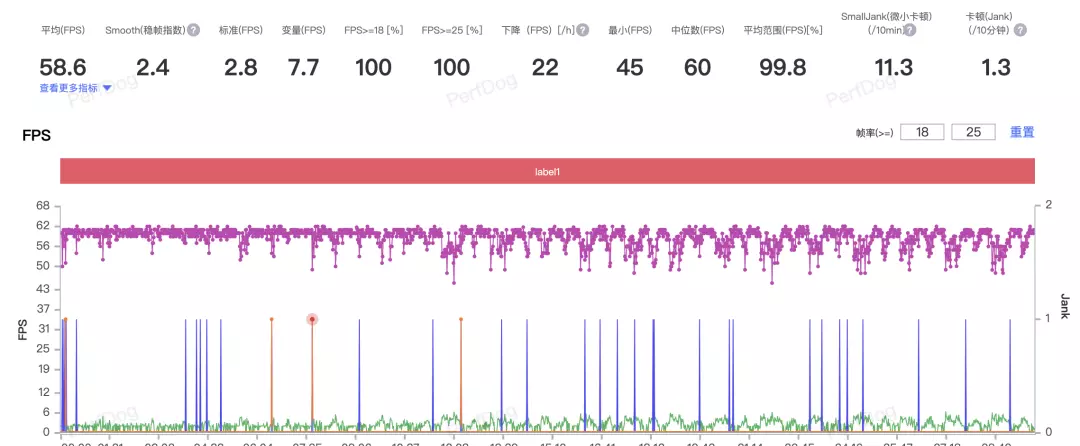Screen dimensions: 1080x446
Task: Click the highlighted red Jank marker dot
Action: click(x=312, y=319)
